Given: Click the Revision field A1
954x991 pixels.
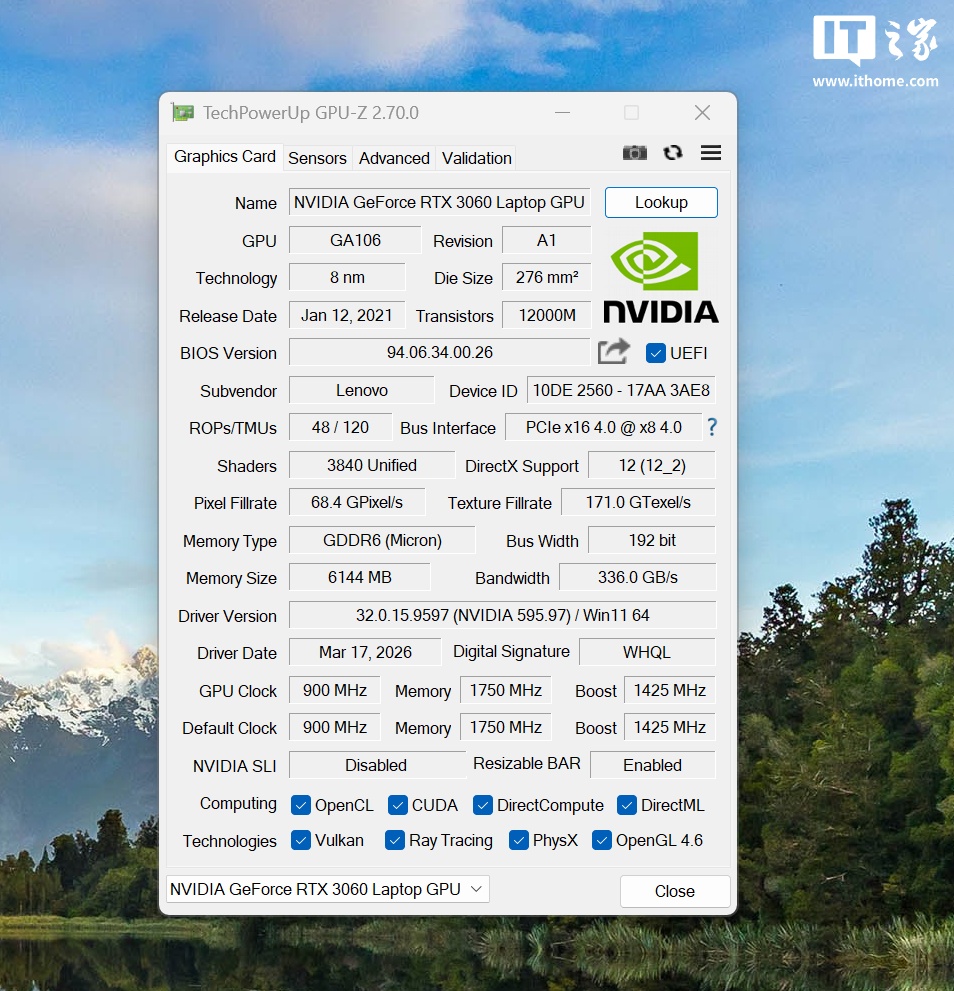Looking at the screenshot, I should click(x=546, y=240).
